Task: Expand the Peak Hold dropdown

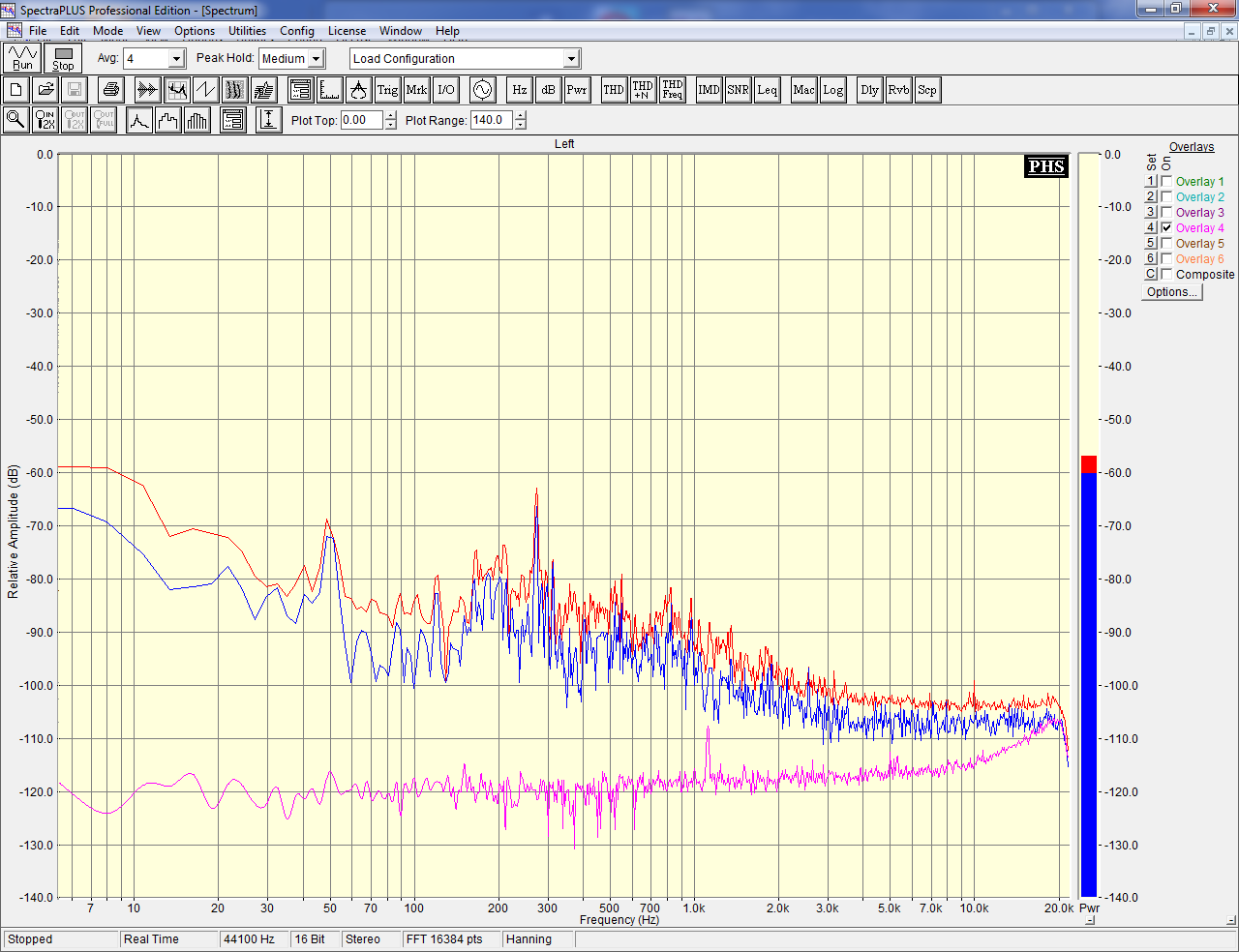Action: coord(316,59)
